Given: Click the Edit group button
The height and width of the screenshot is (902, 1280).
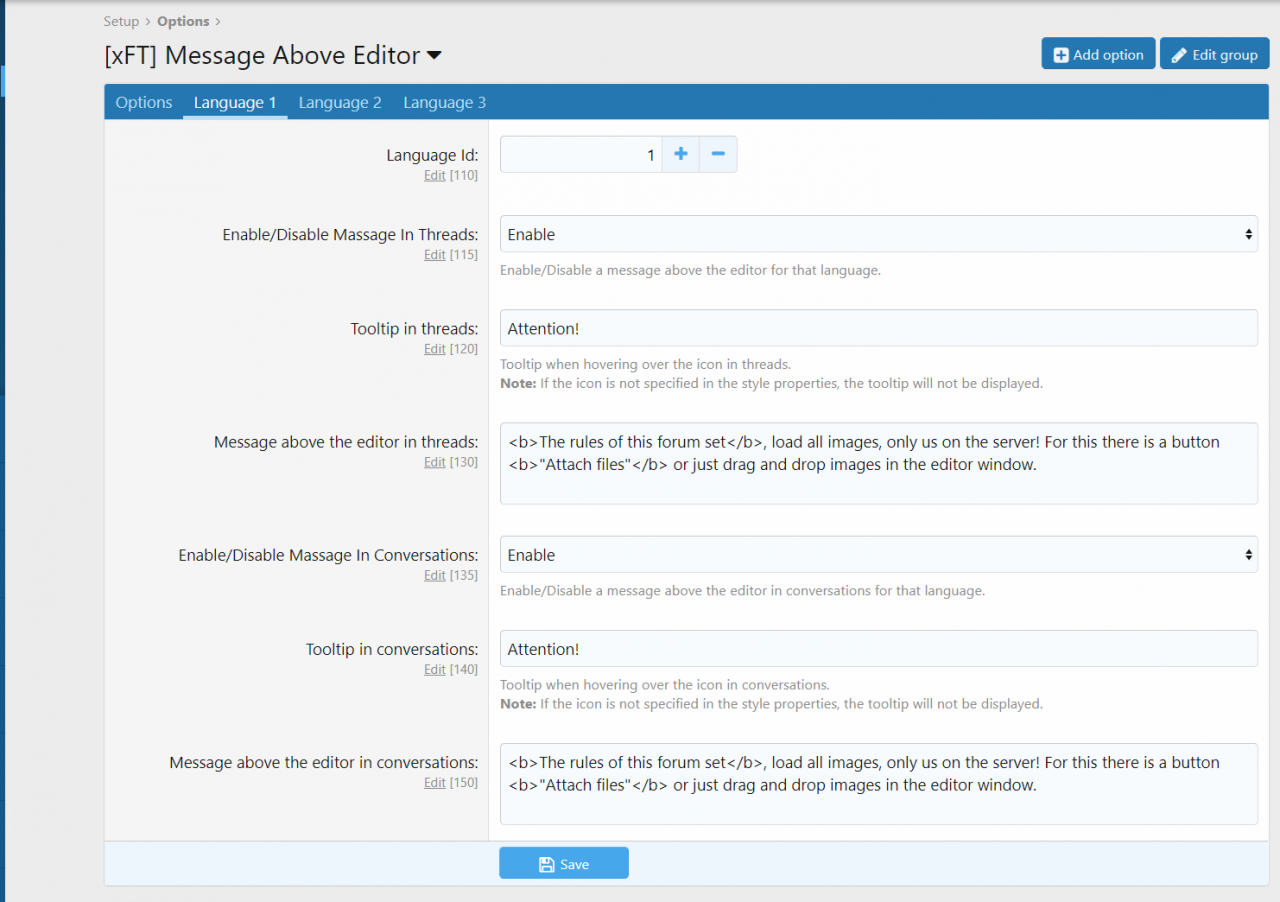Looking at the screenshot, I should [x=1214, y=55].
